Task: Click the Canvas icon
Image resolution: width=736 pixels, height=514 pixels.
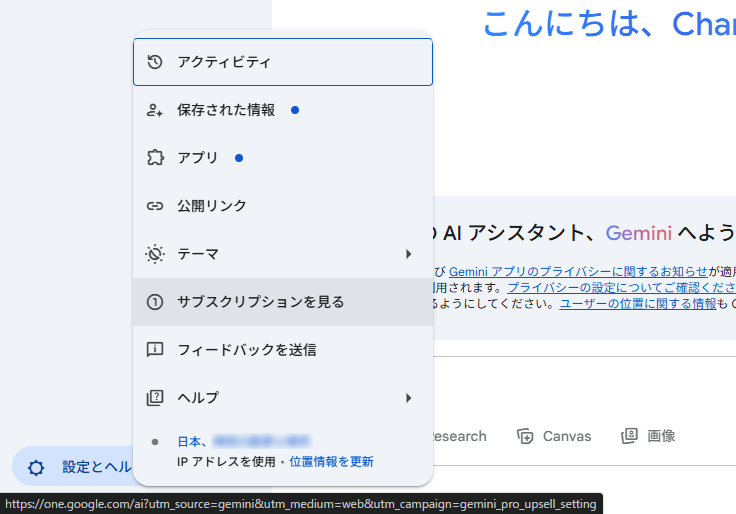Action: click(525, 436)
